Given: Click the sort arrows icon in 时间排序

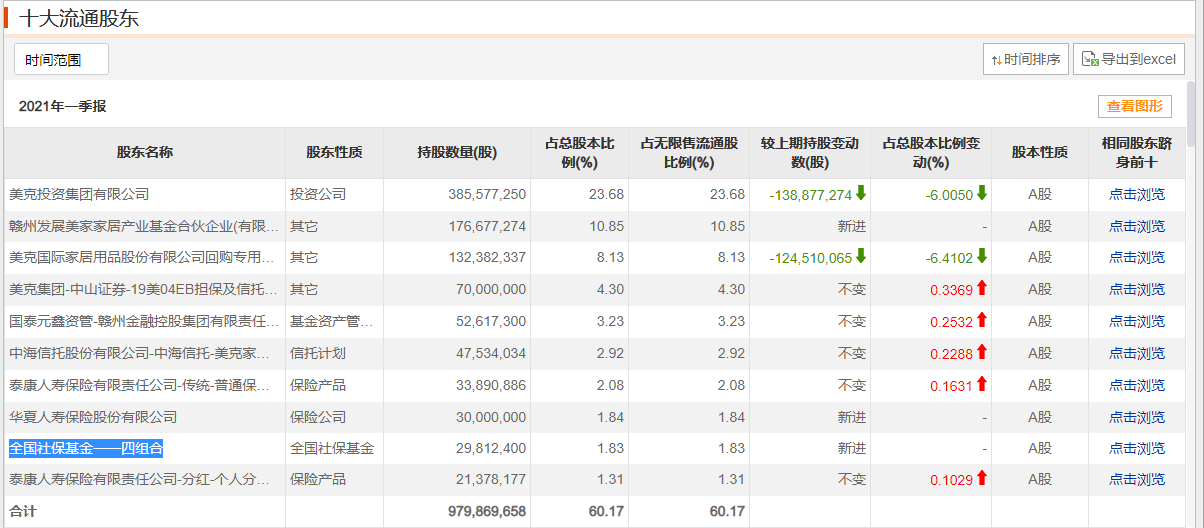Looking at the screenshot, I should tap(996, 60).
